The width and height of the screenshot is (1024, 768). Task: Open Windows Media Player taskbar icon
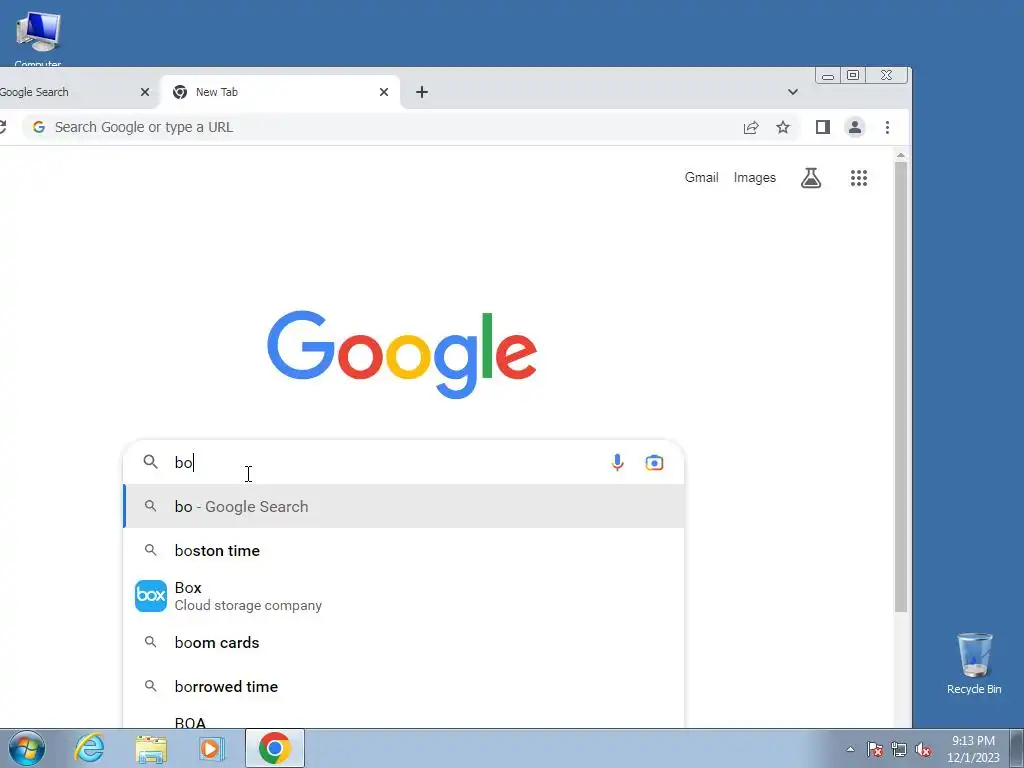point(211,748)
